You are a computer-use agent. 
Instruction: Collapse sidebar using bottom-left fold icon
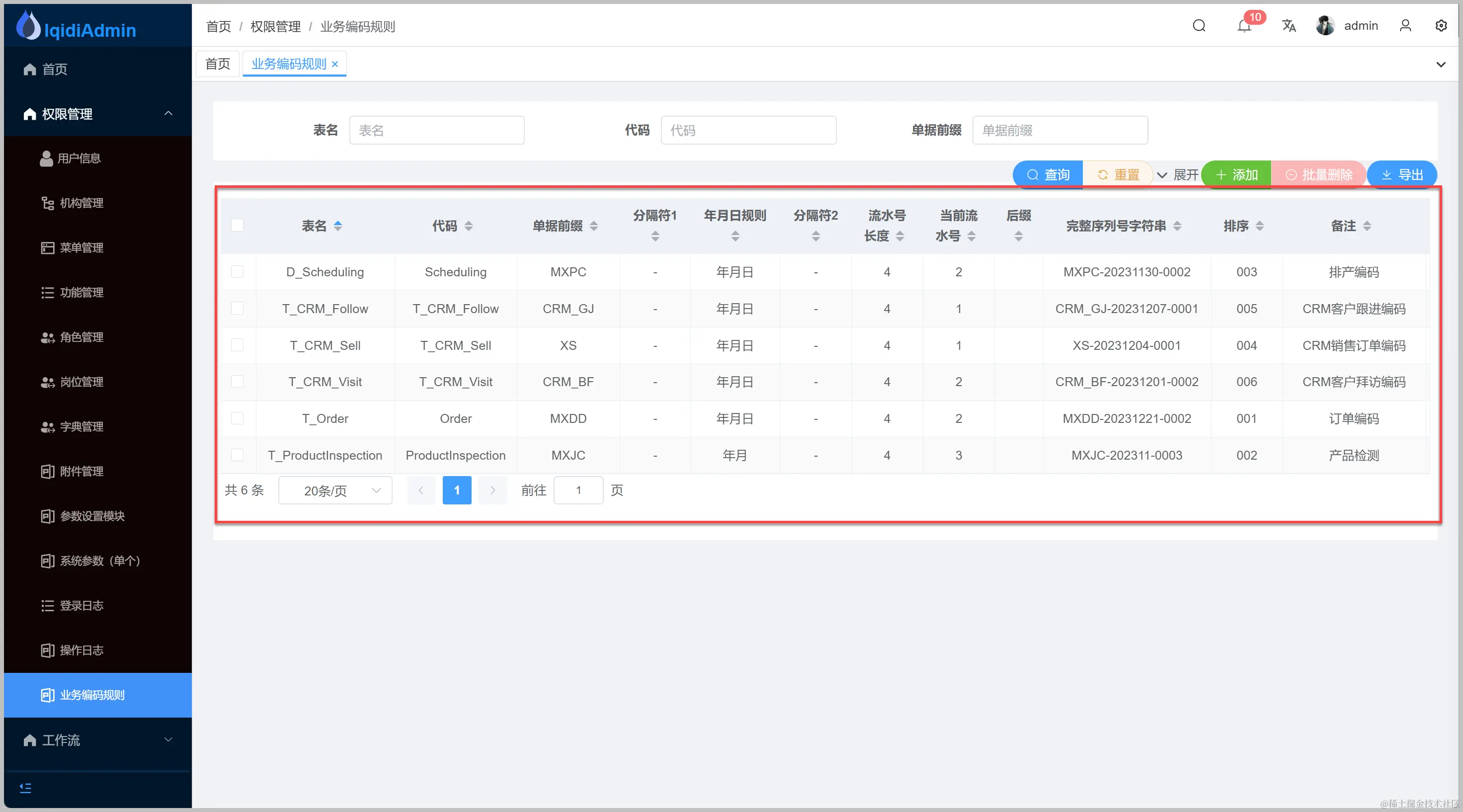tap(25, 788)
